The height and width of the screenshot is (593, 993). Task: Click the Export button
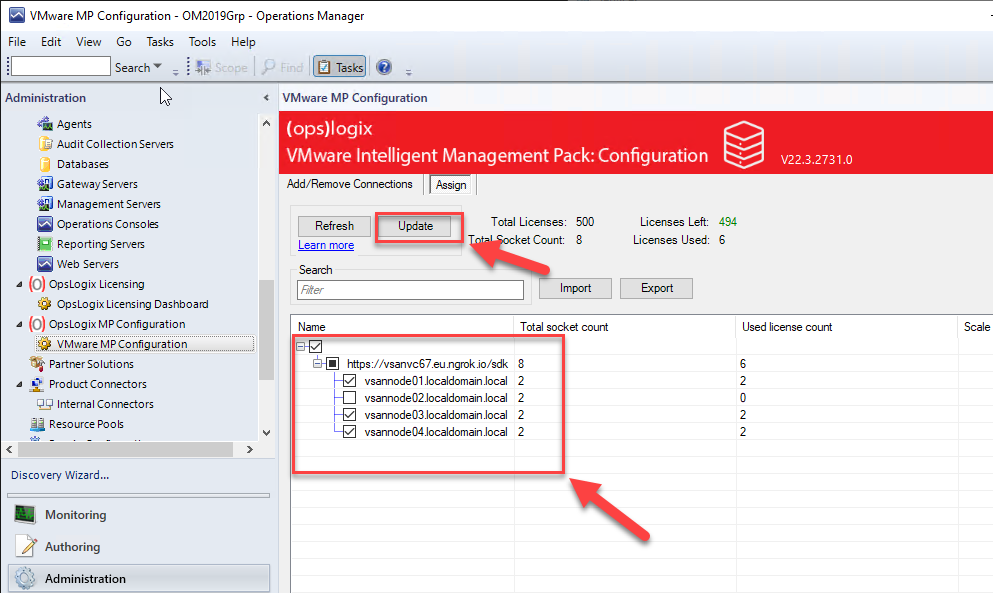coord(657,288)
